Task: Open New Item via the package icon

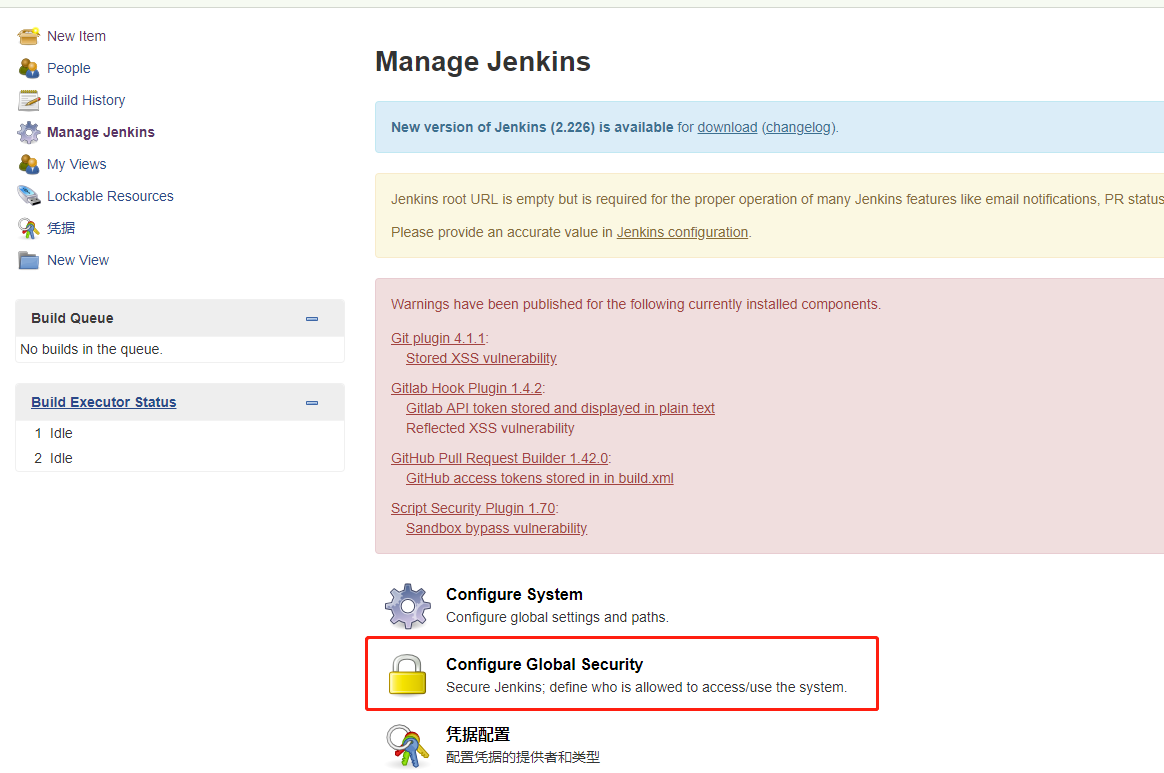Action: (x=28, y=36)
